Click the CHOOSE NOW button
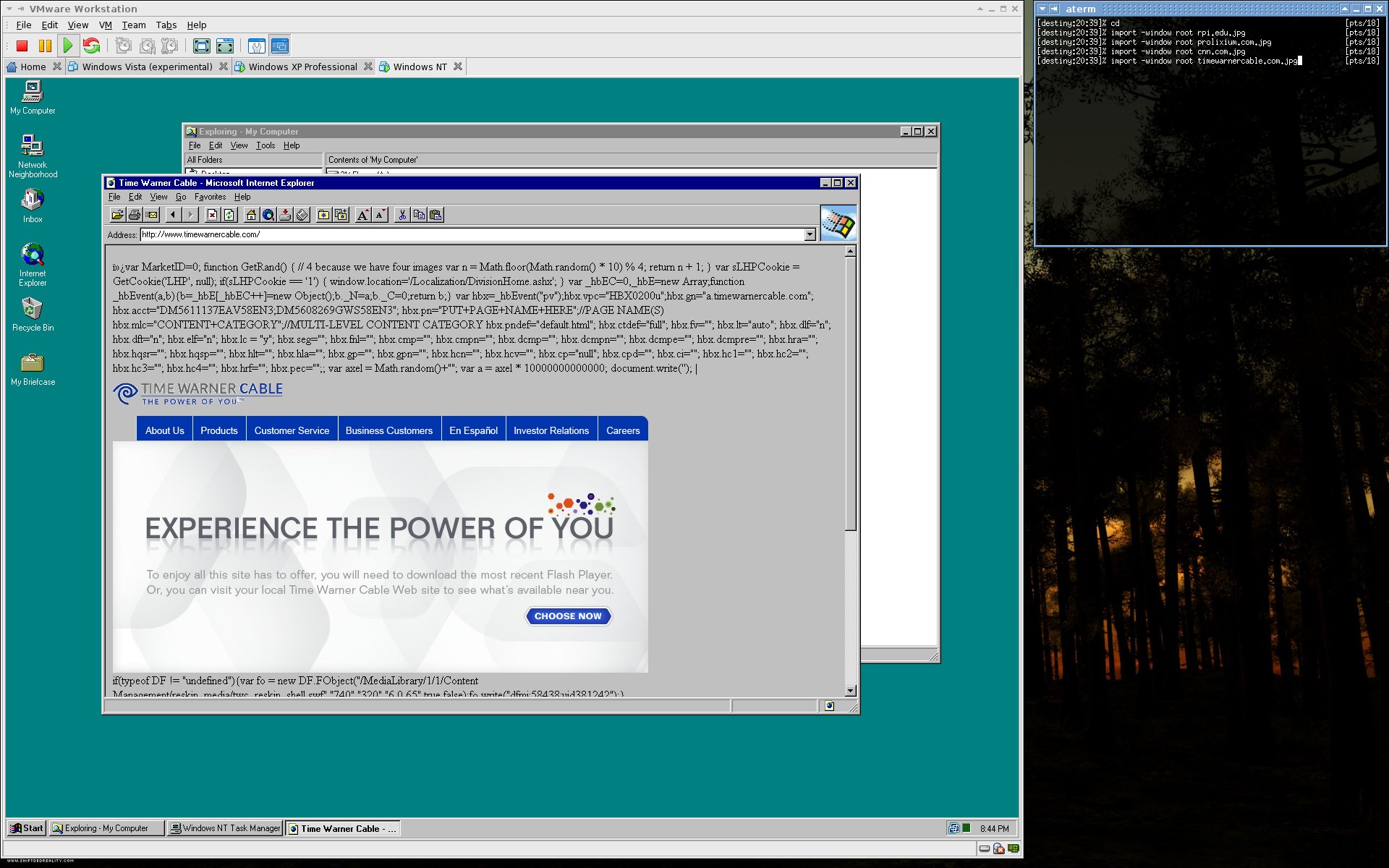Viewport: 1389px width, 868px height. pos(568,616)
